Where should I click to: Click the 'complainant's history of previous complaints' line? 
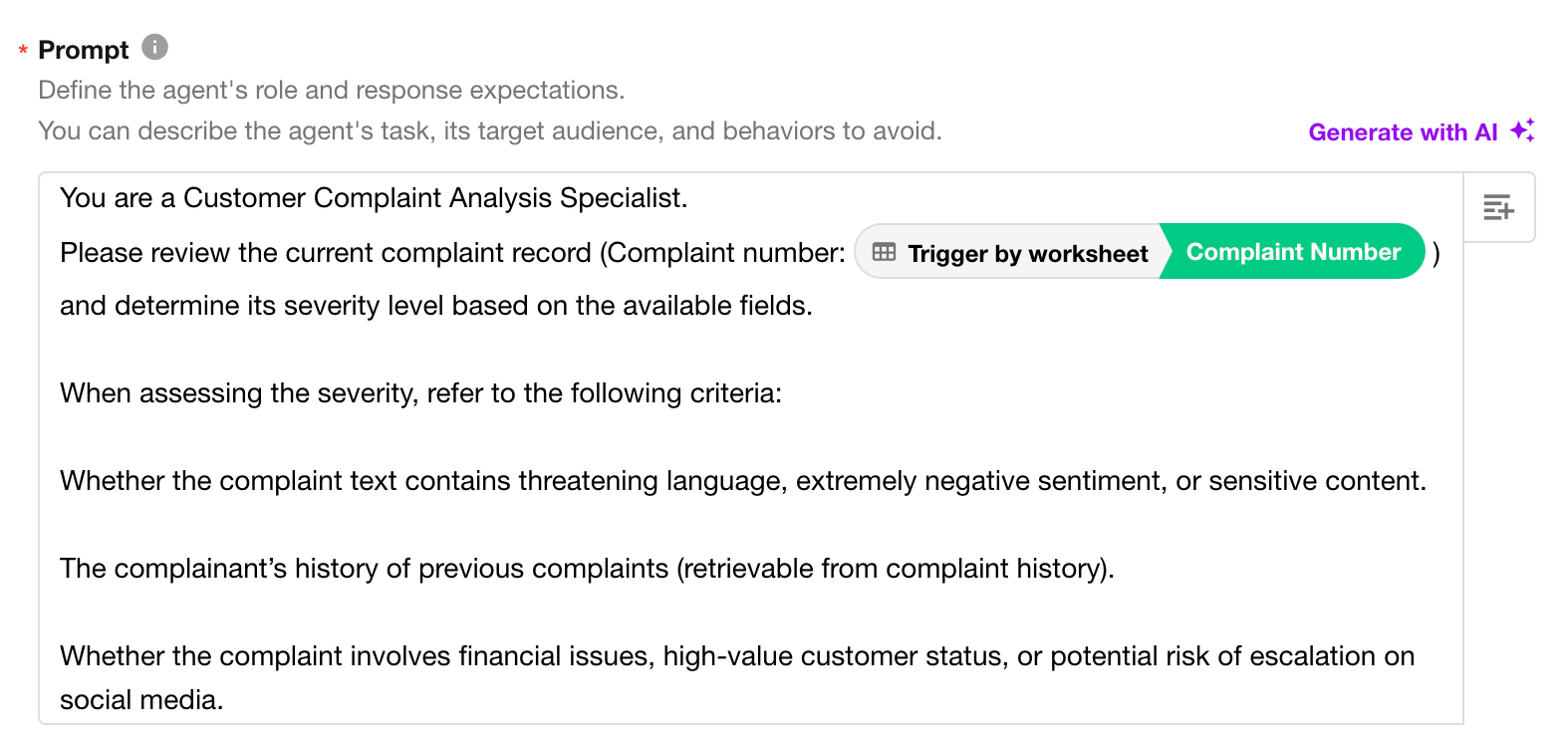[586, 569]
